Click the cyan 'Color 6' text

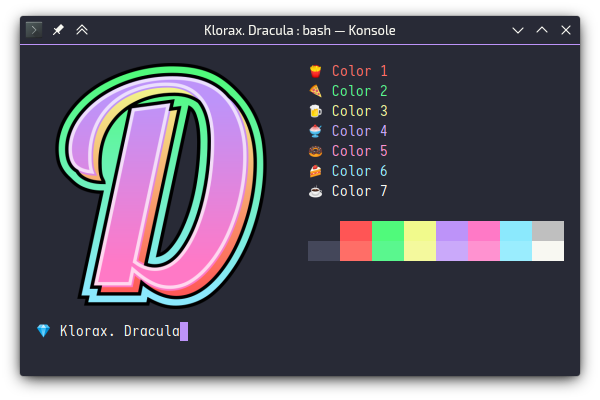coord(360,171)
